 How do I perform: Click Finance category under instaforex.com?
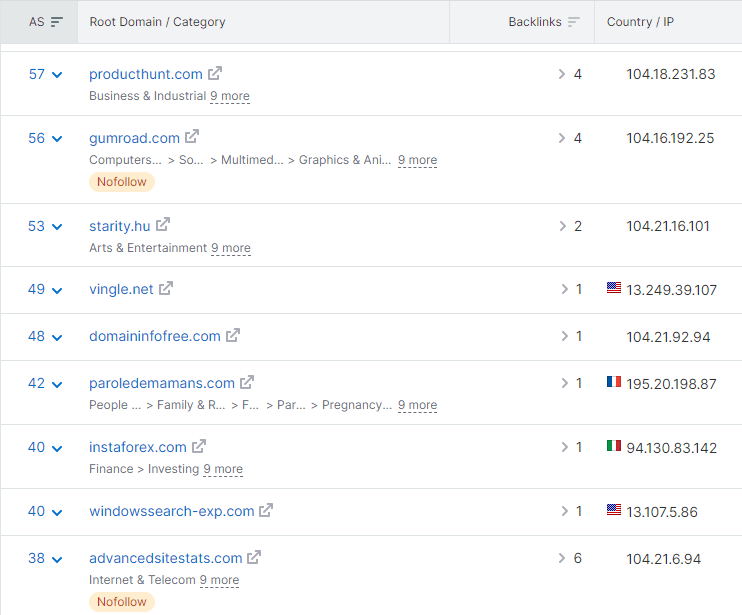point(111,469)
